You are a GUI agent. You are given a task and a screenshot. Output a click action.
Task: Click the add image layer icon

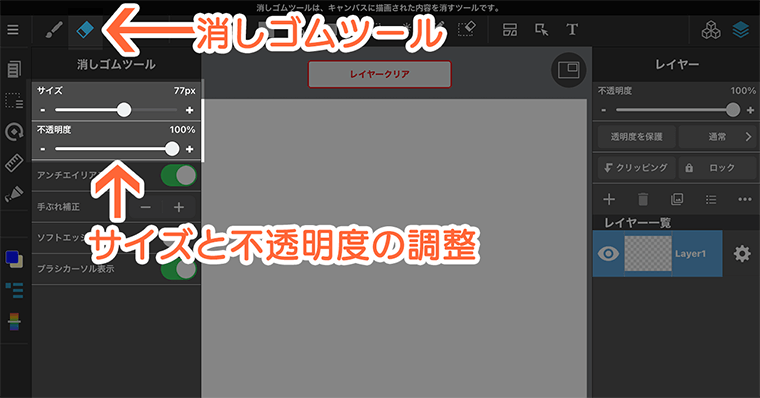pyautogui.click(x=677, y=199)
